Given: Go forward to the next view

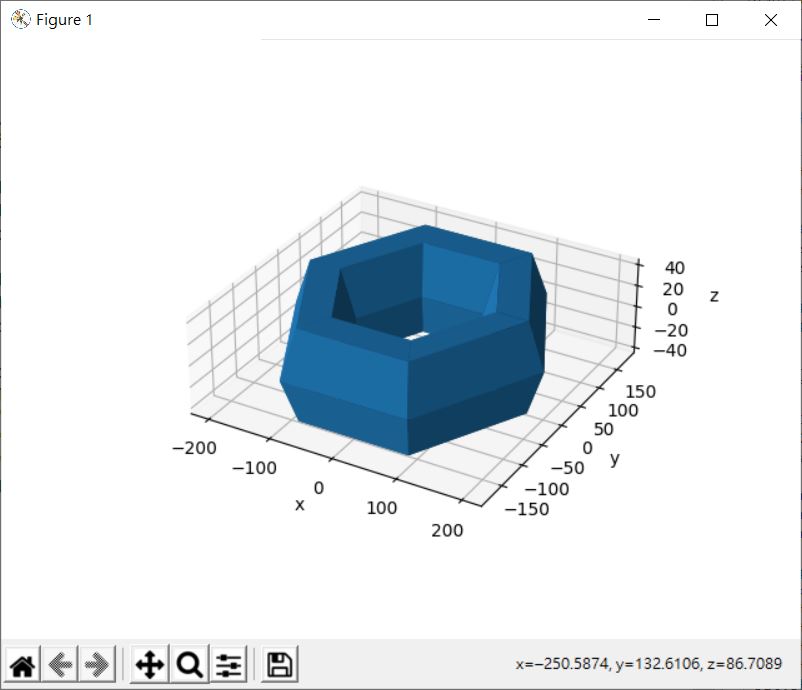Looking at the screenshot, I should click(x=97, y=664).
